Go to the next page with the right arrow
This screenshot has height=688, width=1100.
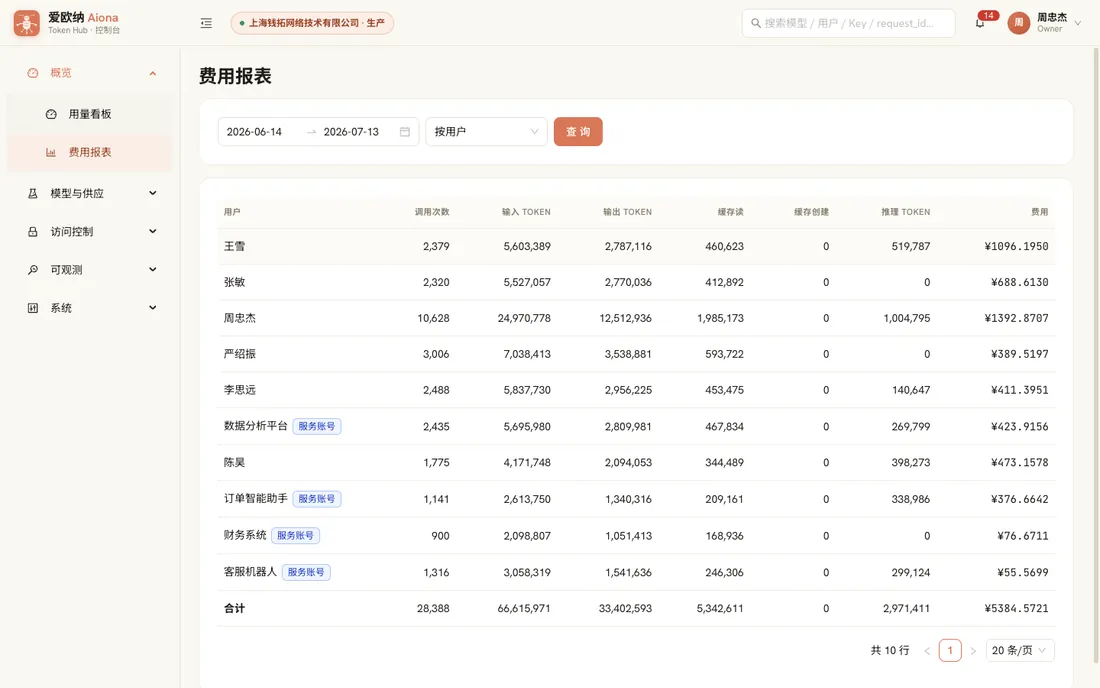pyautogui.click(x=973, y=651)
